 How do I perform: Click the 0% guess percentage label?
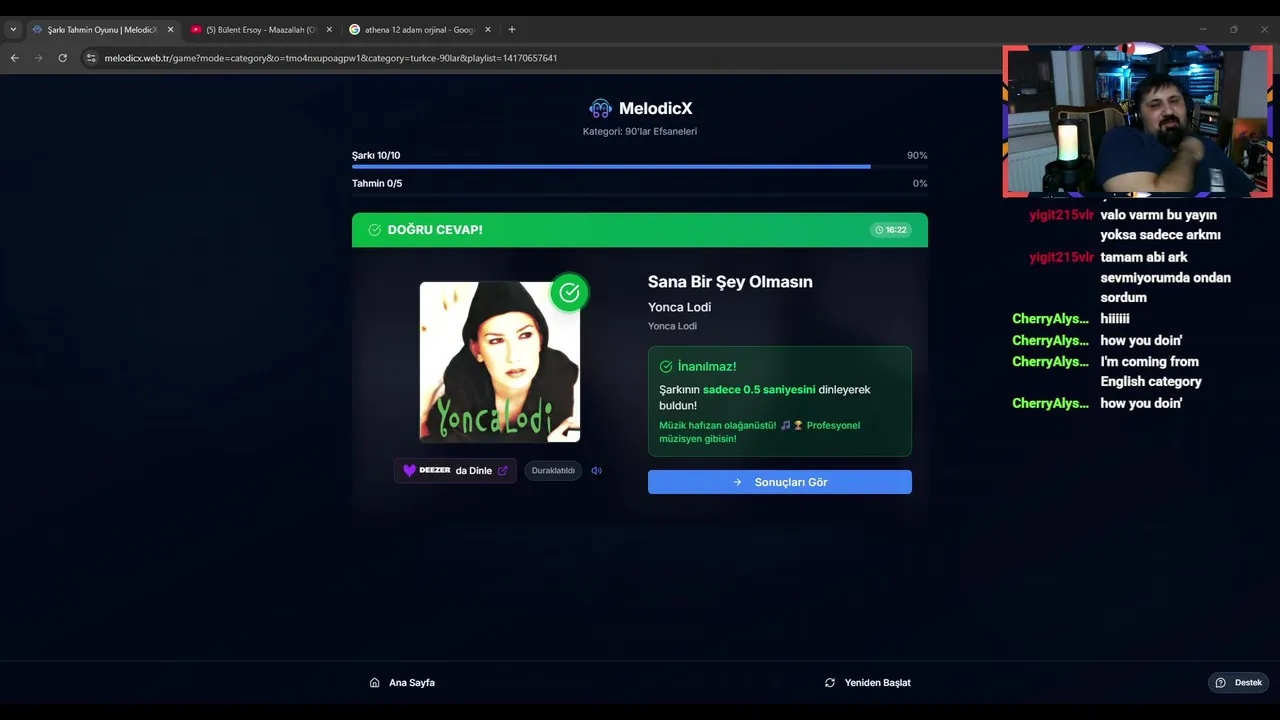[920, 184]
